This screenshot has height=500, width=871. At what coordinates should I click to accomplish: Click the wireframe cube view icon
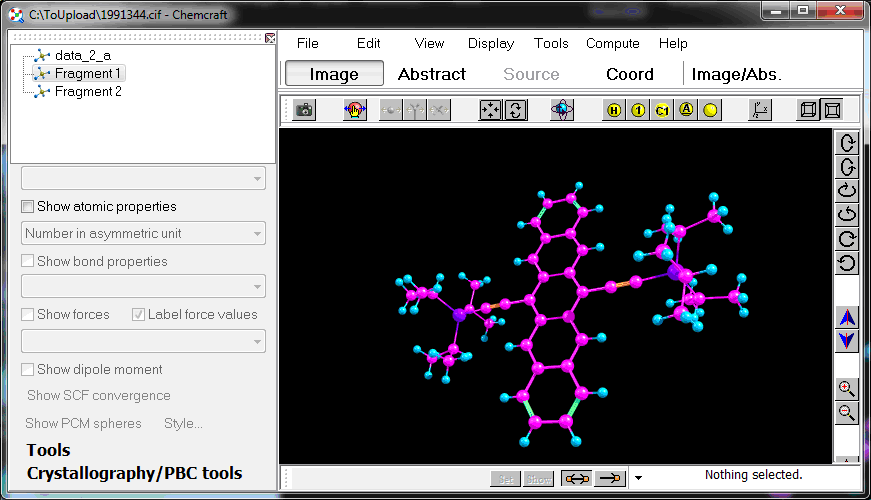tap(807, 110)
